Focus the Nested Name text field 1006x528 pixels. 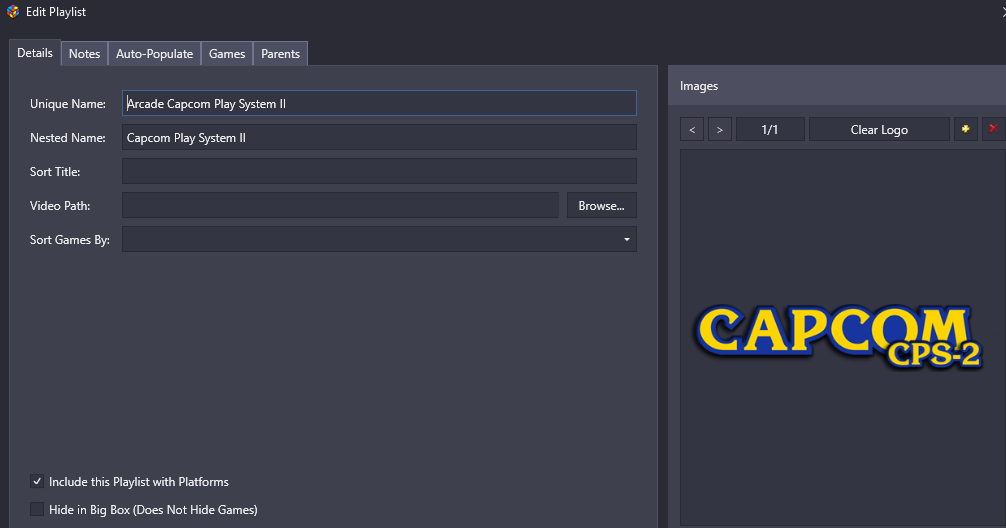[x=379, y=137]
